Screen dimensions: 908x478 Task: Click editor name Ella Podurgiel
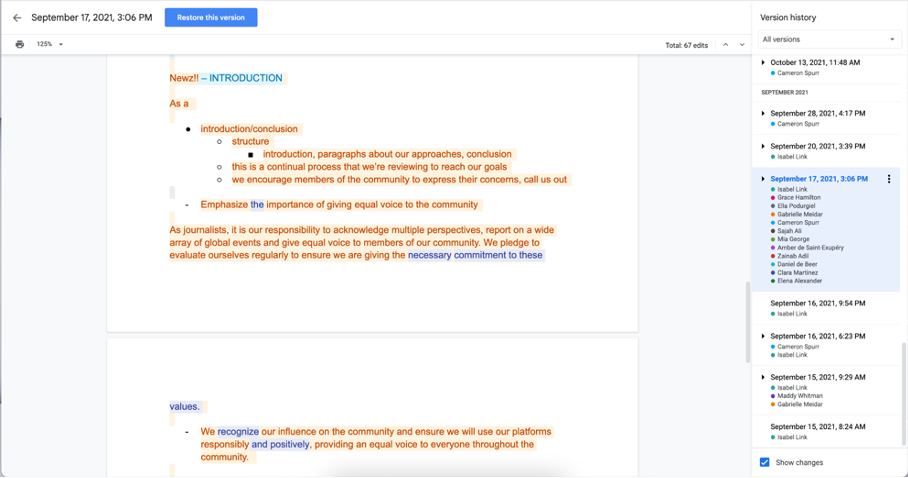click(796, 206)
